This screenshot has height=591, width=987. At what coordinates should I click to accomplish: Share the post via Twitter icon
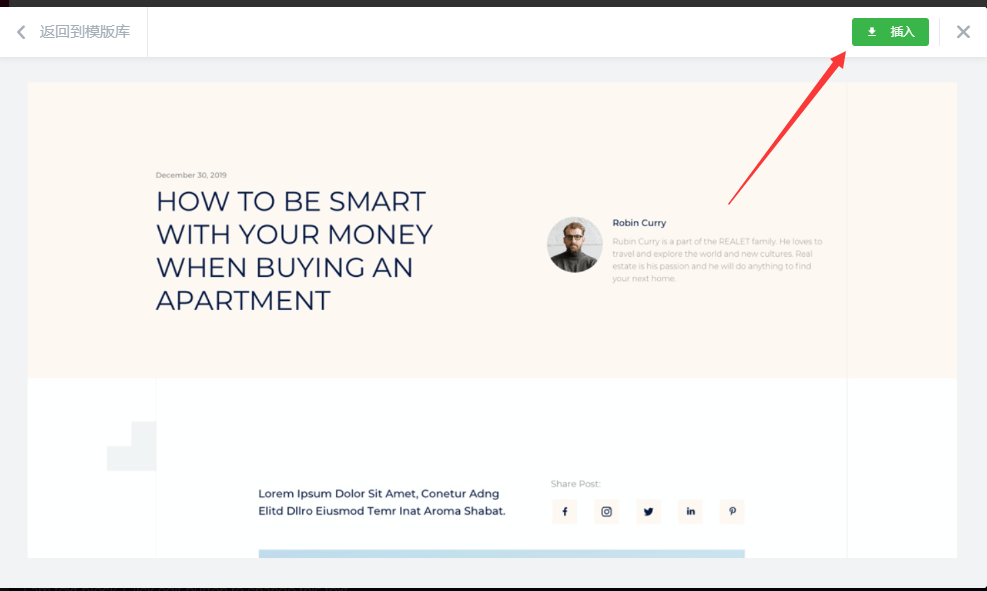point(648,512)
